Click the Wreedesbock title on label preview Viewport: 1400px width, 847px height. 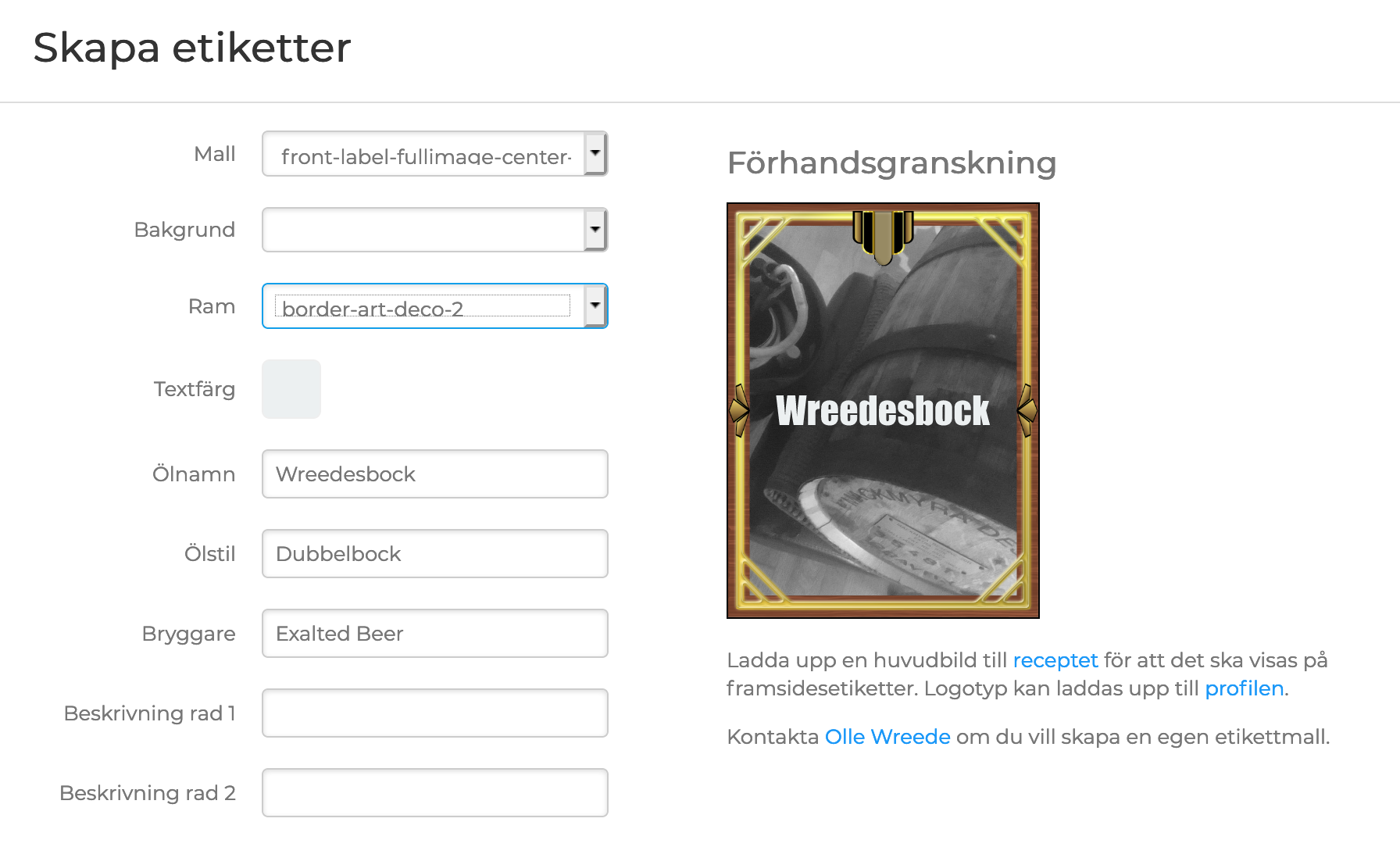point(883,411)
